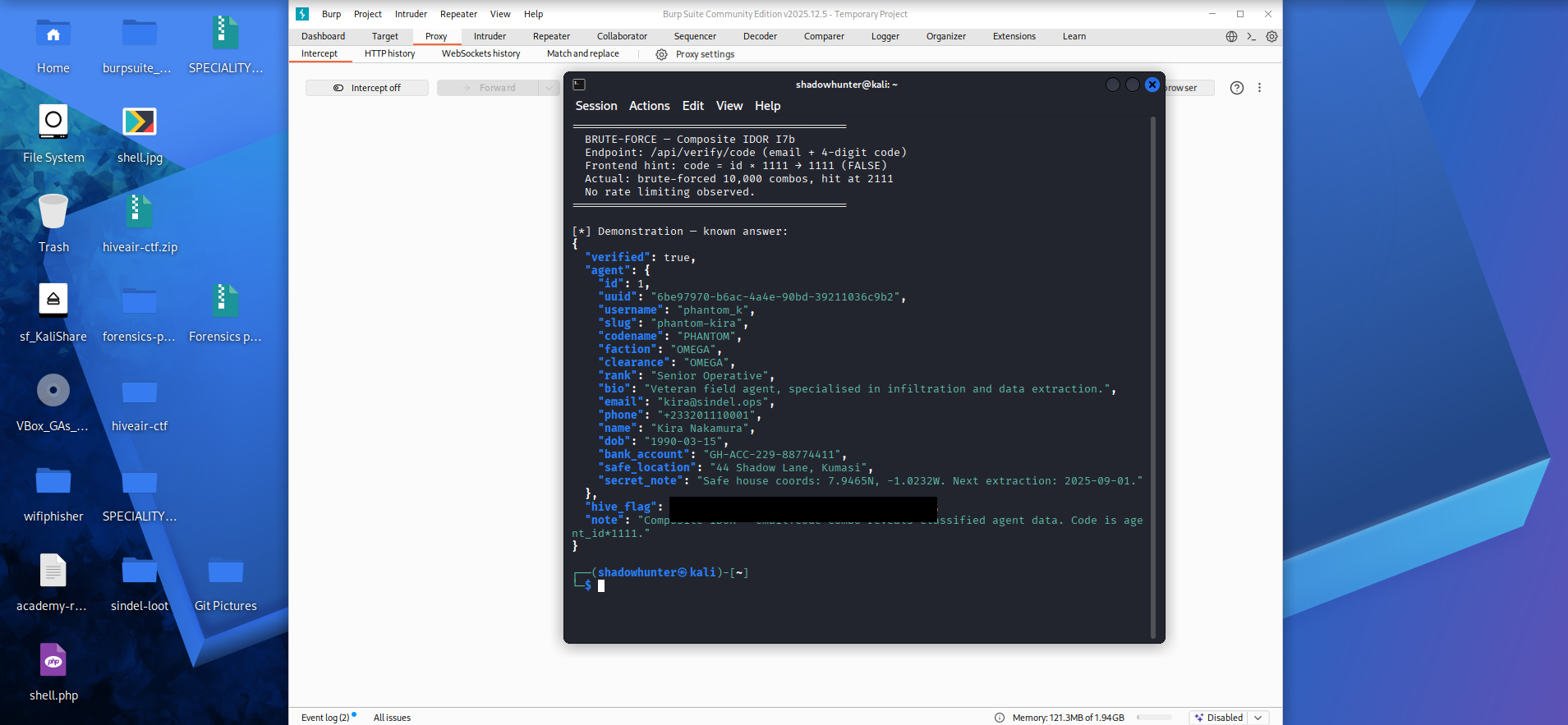Switch to the Sequencer tab

695,36
